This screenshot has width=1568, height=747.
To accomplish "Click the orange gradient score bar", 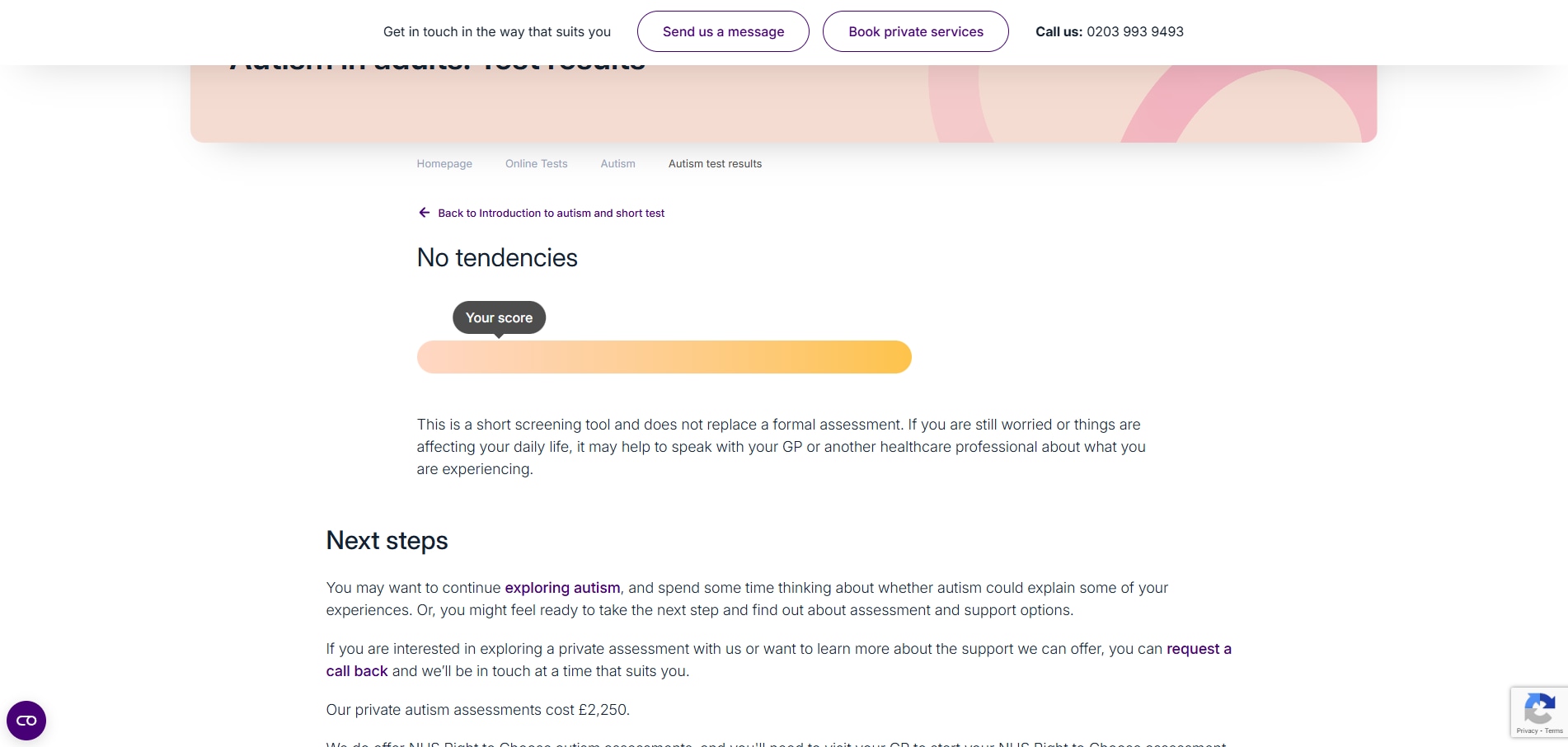I will 664,357.
